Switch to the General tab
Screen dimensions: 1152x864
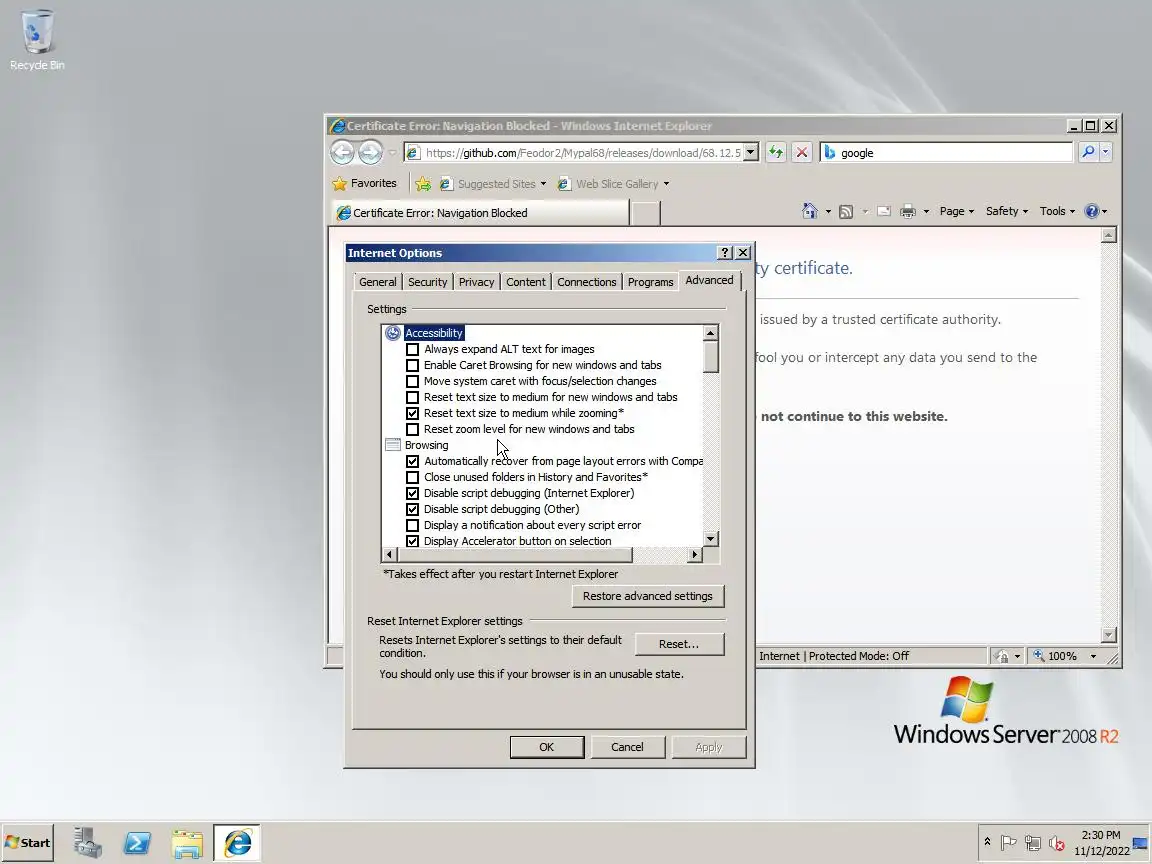coord(378,282)
